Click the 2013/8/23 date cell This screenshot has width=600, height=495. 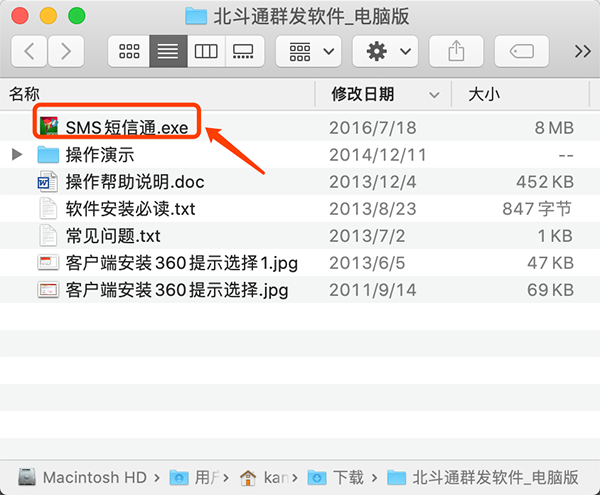click(373, 209)
